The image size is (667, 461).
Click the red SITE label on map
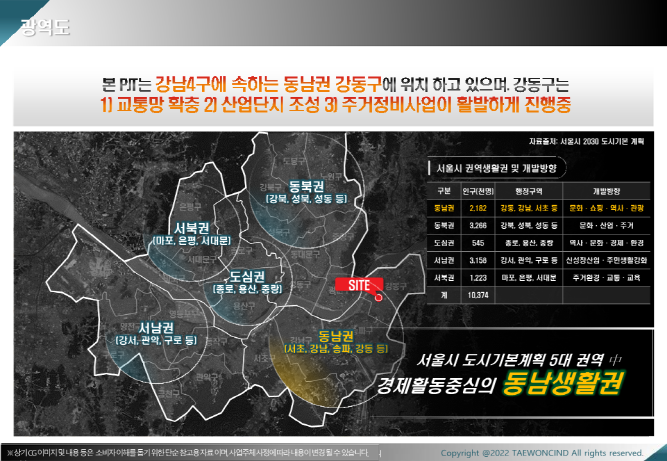[358, 284]
